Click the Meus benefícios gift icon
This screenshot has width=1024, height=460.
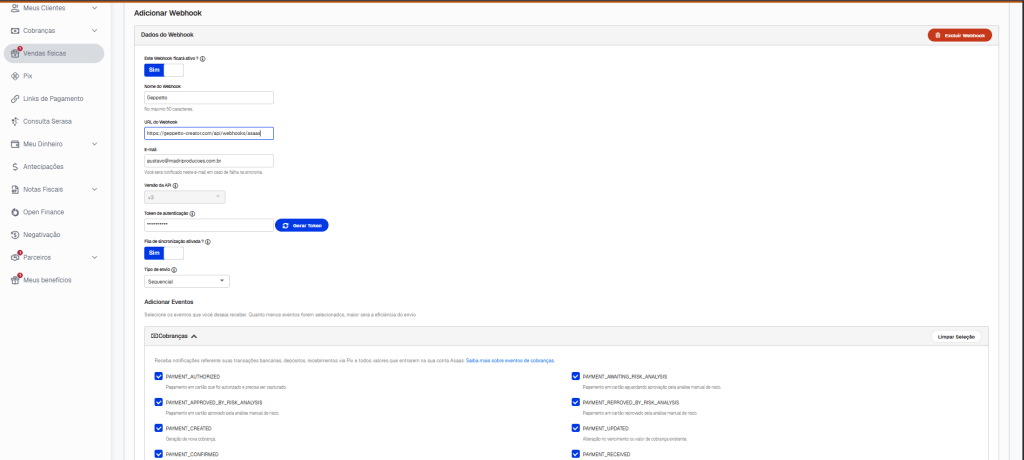[14, 280]
